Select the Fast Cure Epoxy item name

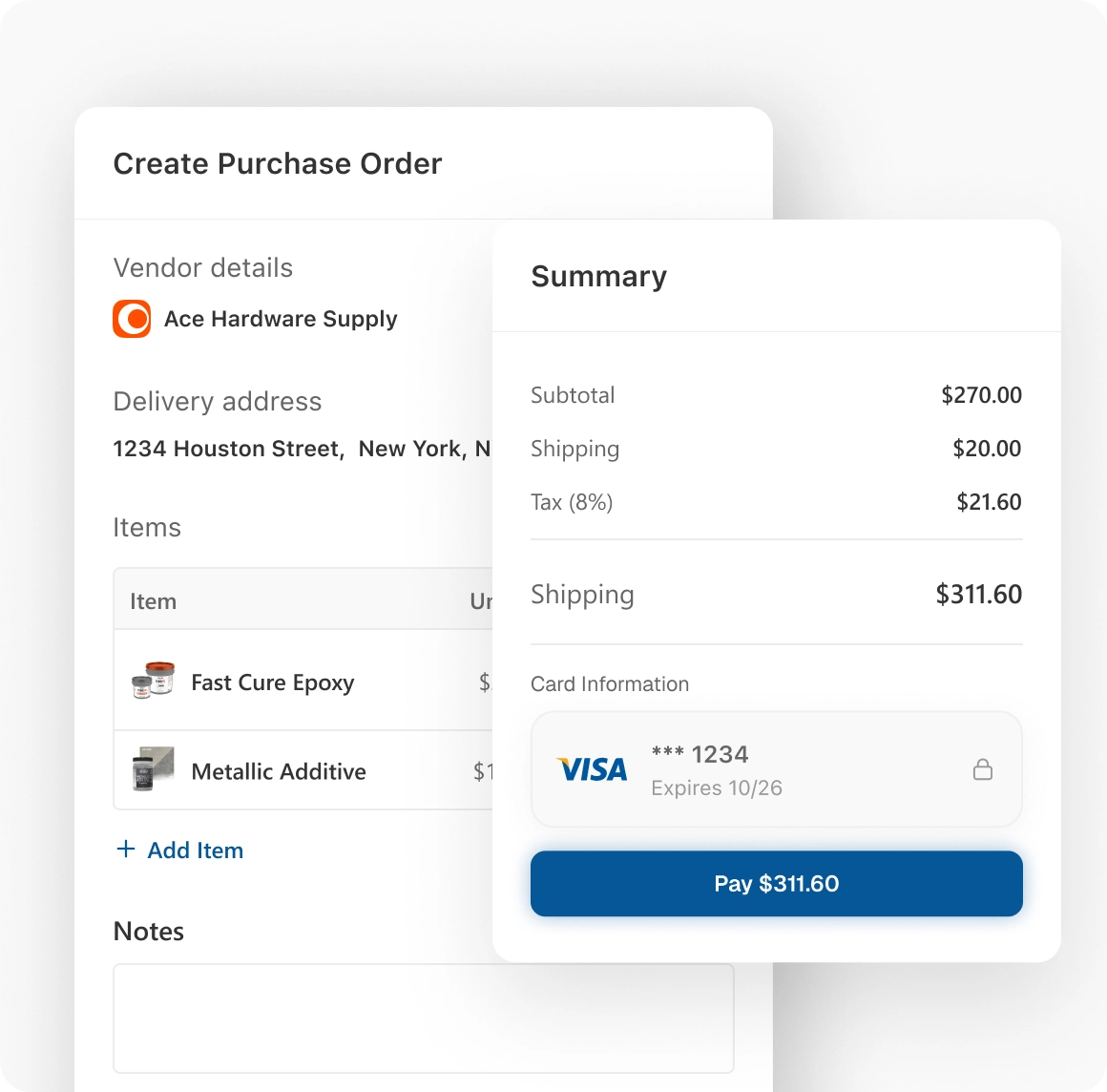(272, 682)
